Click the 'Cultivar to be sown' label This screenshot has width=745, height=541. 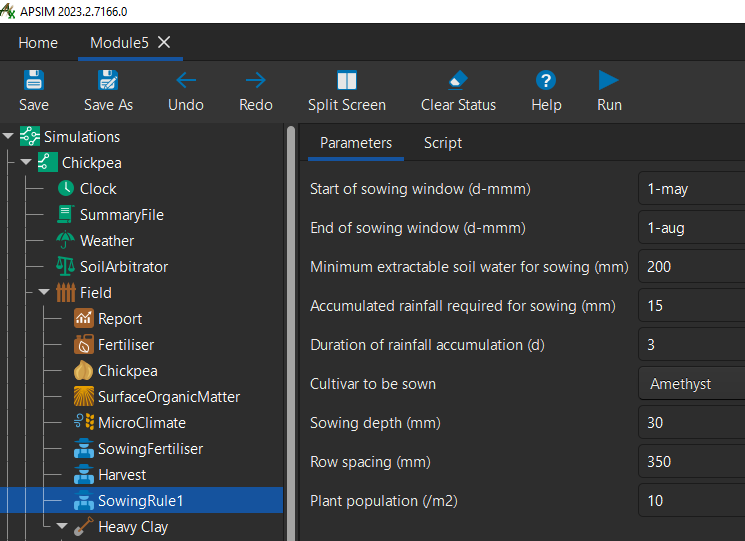click(373, 384)
